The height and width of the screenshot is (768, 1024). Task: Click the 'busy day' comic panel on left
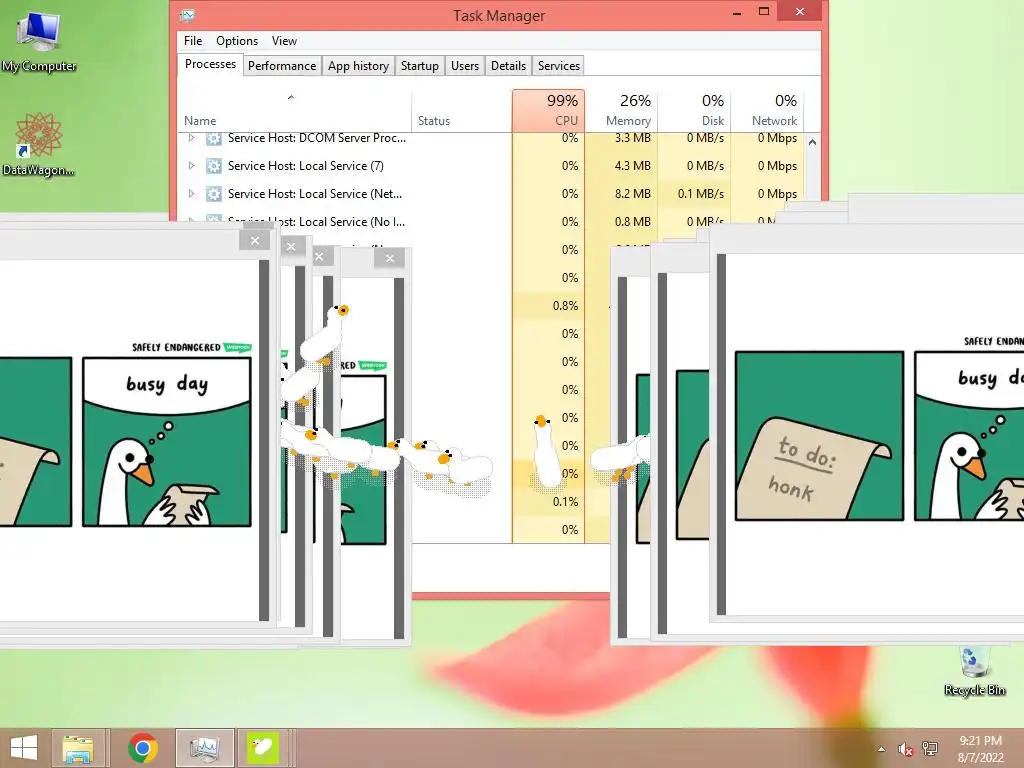(x=167, y=441)
